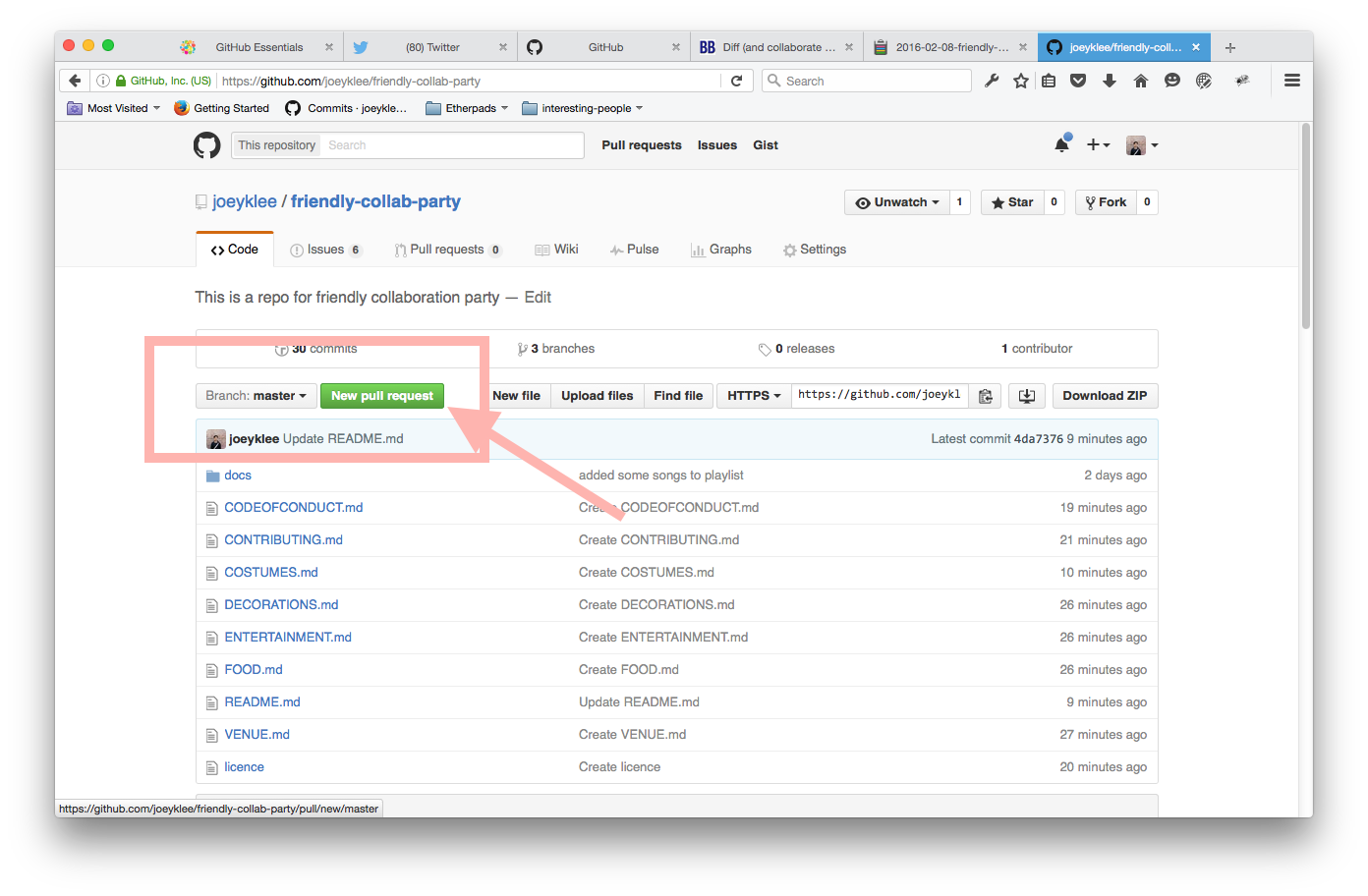Click the New pull request button

tap(381, 396)
